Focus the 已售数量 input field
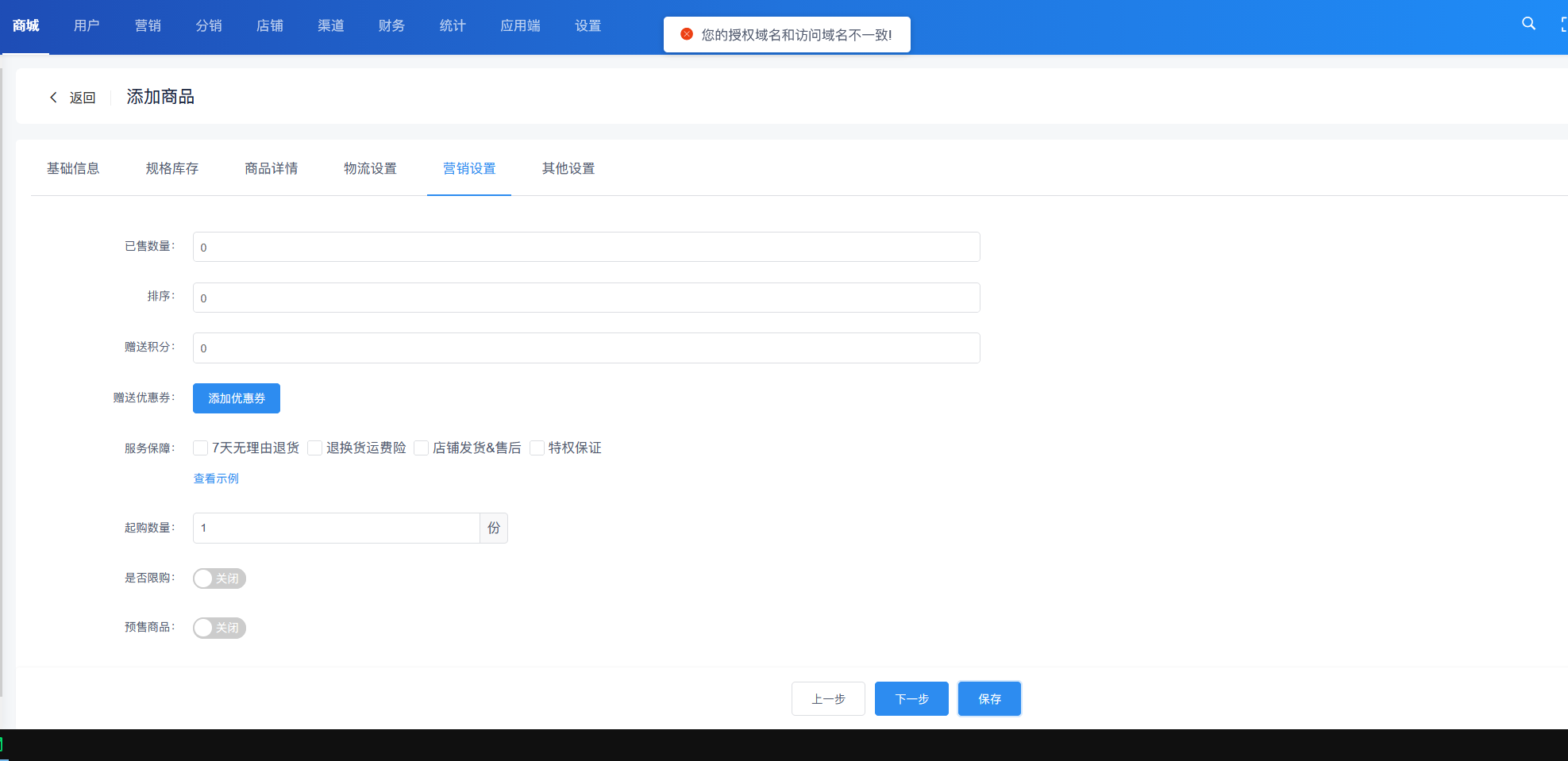The width and height of the screenshot is (1568, 761). [586, 247]
